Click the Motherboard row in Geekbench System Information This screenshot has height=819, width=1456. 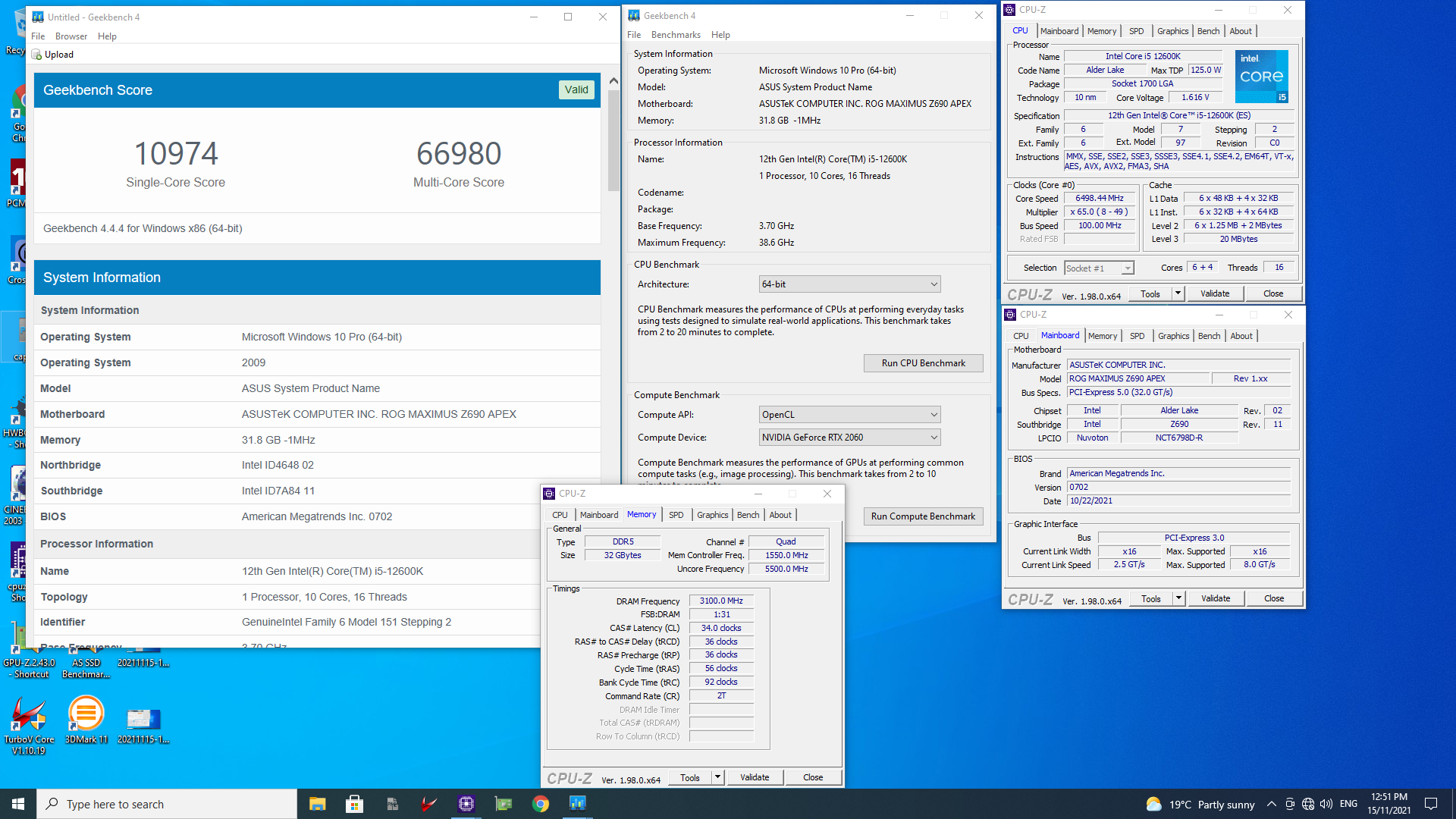coord(317,414)
